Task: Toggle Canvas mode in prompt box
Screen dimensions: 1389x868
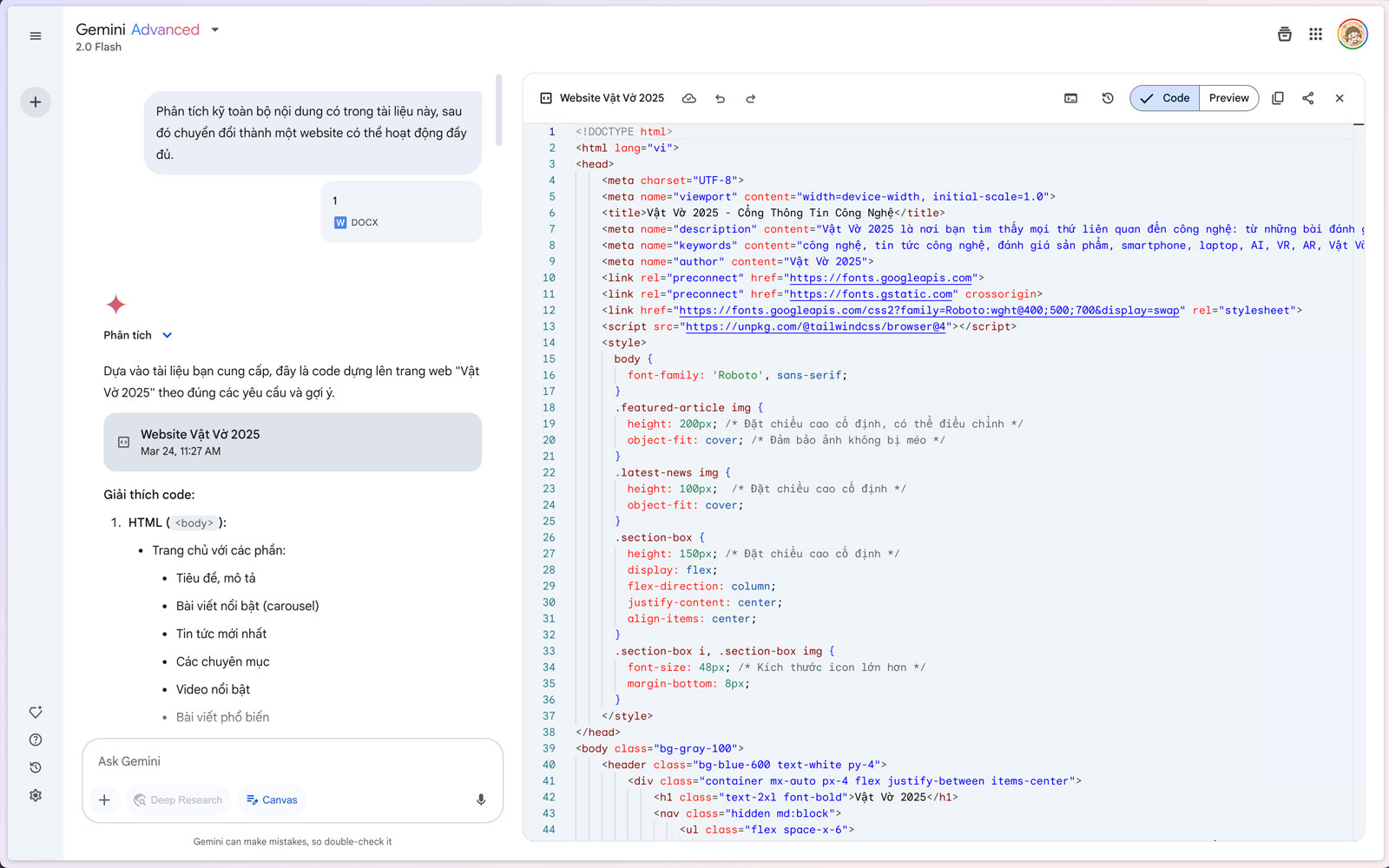Action: click(x=272, y=799)
